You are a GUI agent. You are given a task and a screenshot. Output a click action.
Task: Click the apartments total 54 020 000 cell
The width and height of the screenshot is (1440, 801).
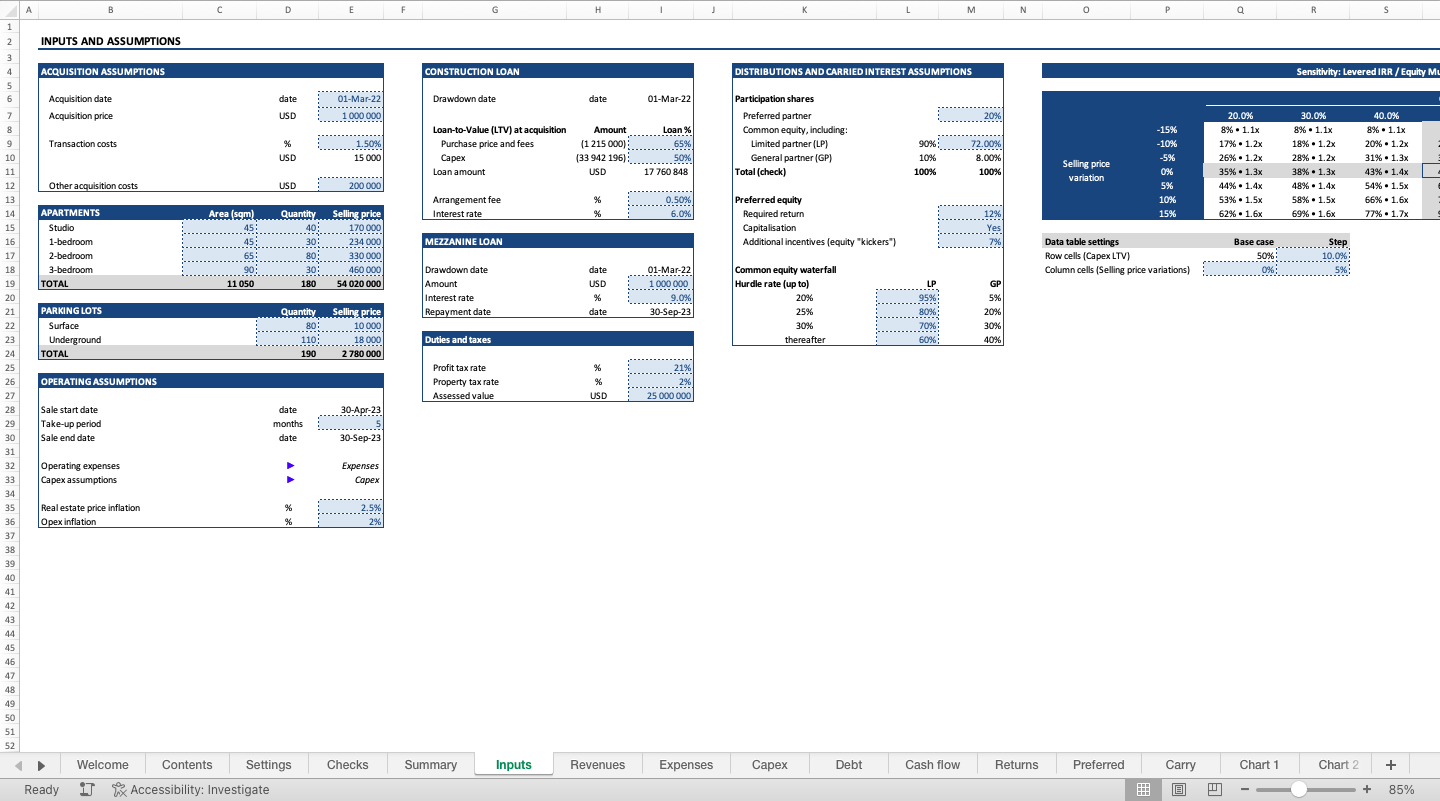tap(351, 284)
